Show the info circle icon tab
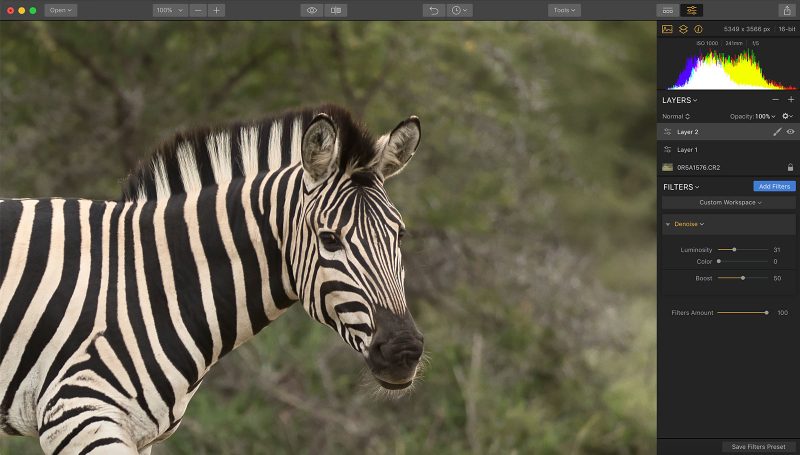The height and width of the screenshot is (455, 800). [x=698, y=29]
